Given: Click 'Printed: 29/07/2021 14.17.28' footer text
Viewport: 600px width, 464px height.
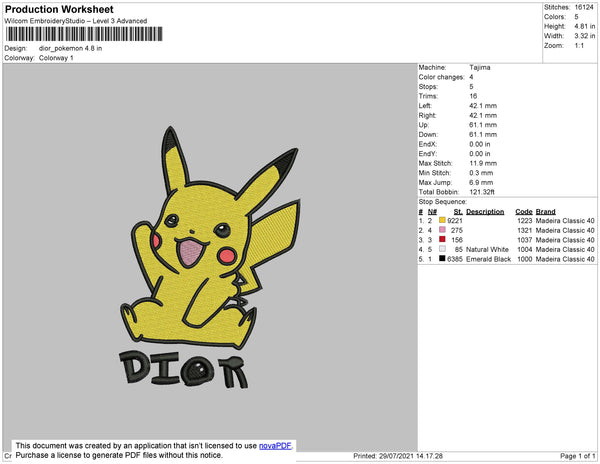Looking at the screenshot, I should [x=398, y=456].
